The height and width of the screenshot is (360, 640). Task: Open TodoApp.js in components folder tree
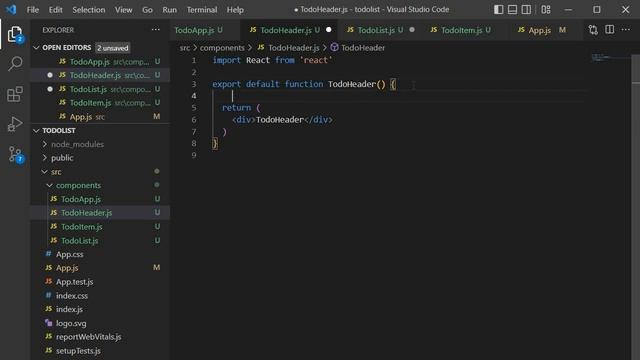pos(100,199)
